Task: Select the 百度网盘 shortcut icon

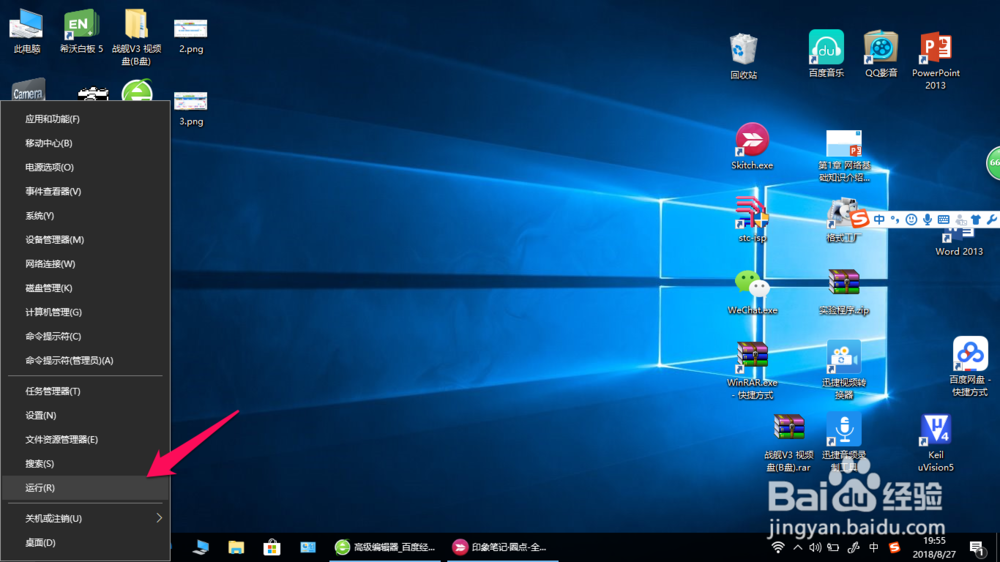Action: click(x=970, y=367)
